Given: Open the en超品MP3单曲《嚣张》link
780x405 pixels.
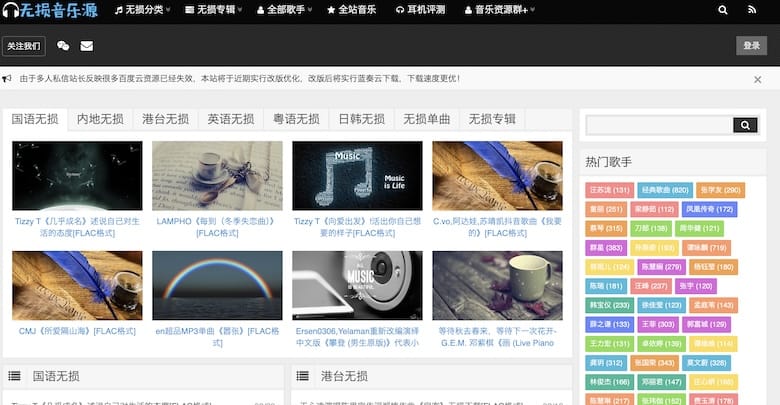Looking at the screenshot, I should pos(217,337).
